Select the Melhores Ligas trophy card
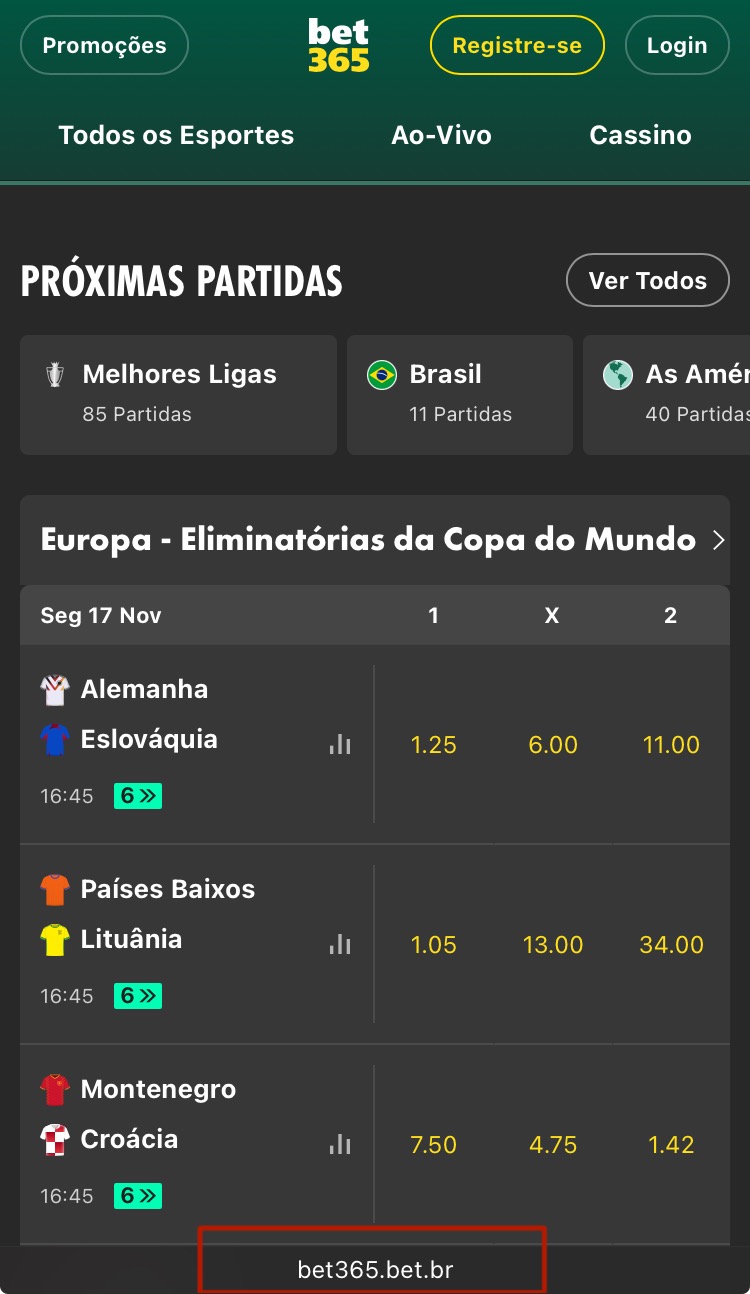This screenshot has height=1294, width=750. 178,394
